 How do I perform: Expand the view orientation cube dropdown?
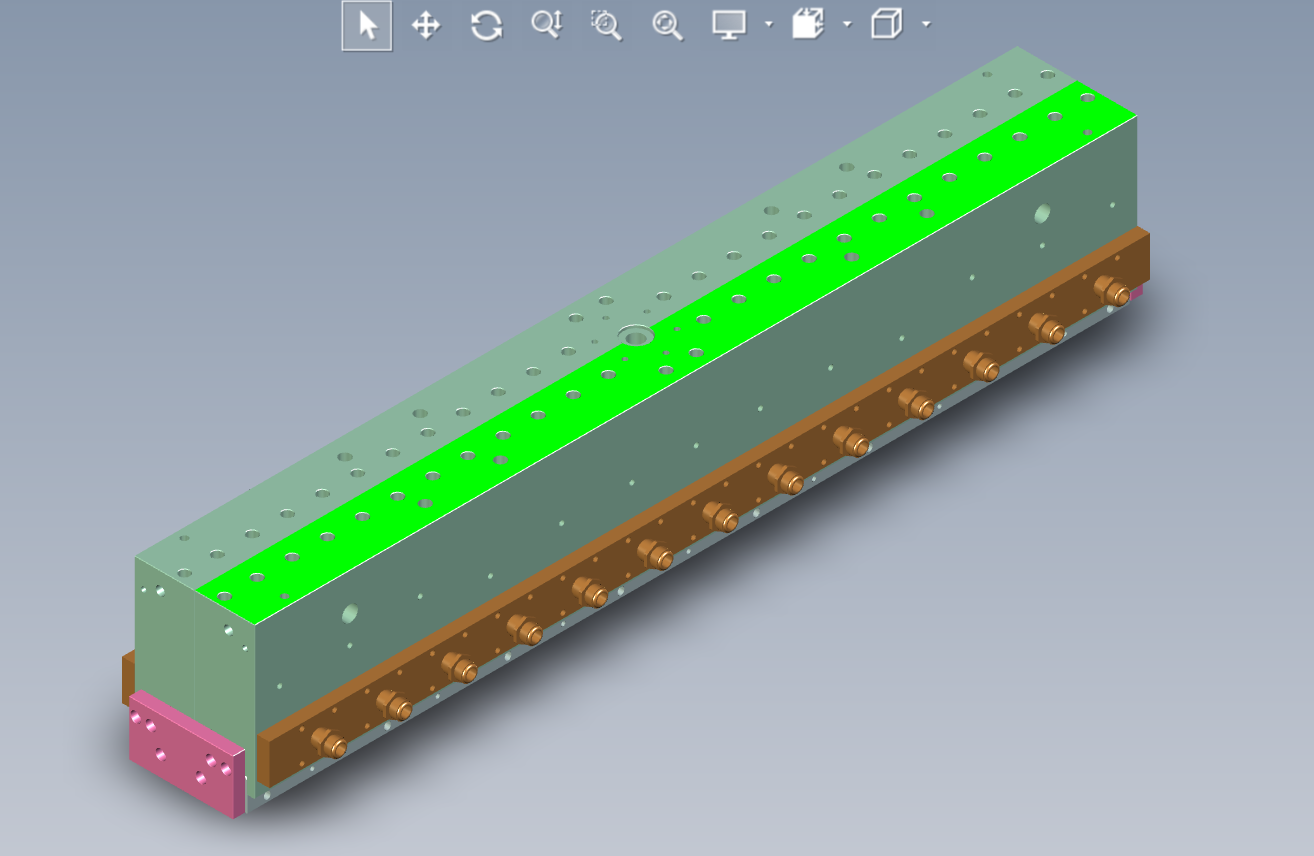926,24
